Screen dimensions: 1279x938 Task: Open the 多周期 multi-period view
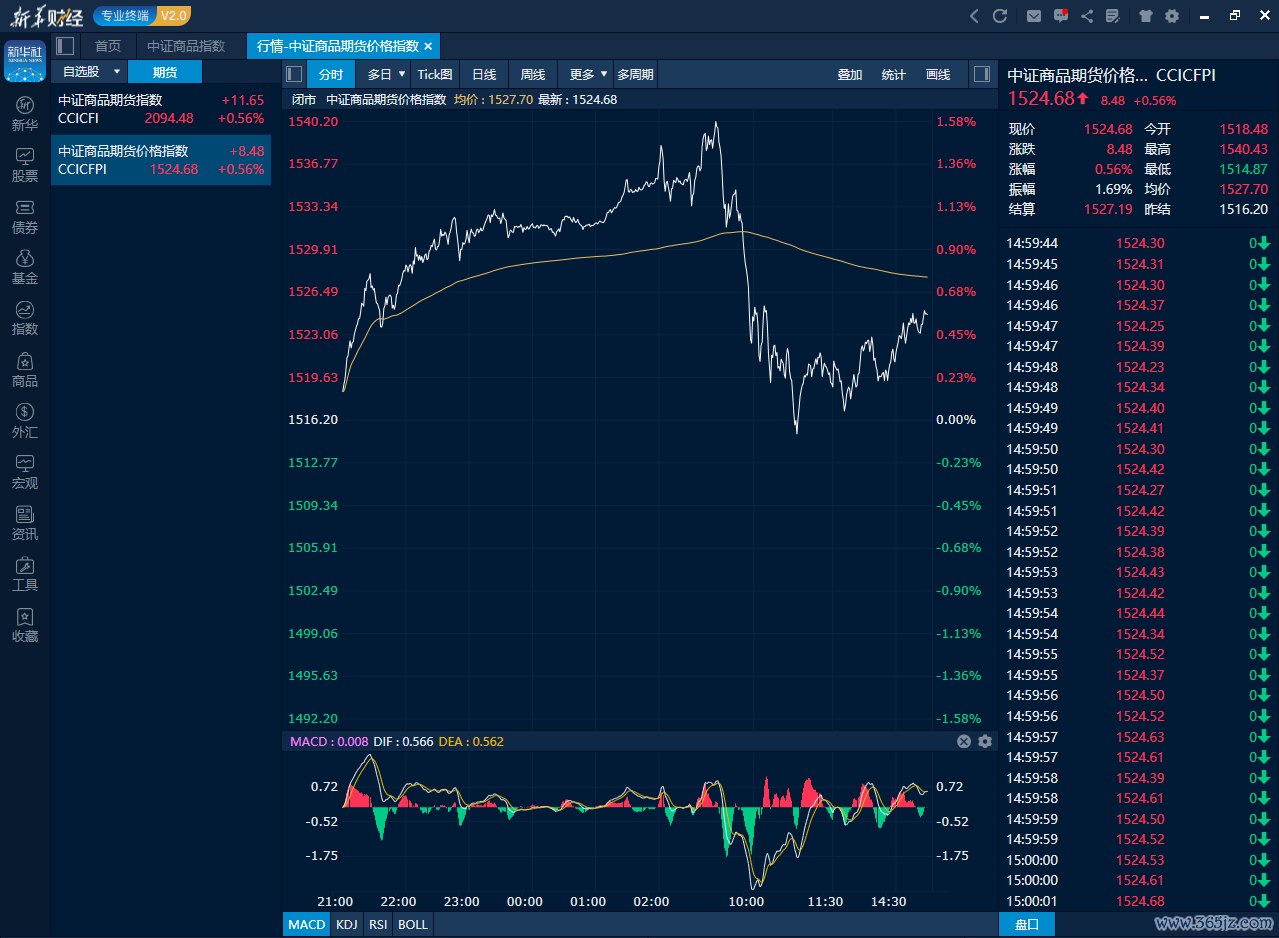coord(635,74)
